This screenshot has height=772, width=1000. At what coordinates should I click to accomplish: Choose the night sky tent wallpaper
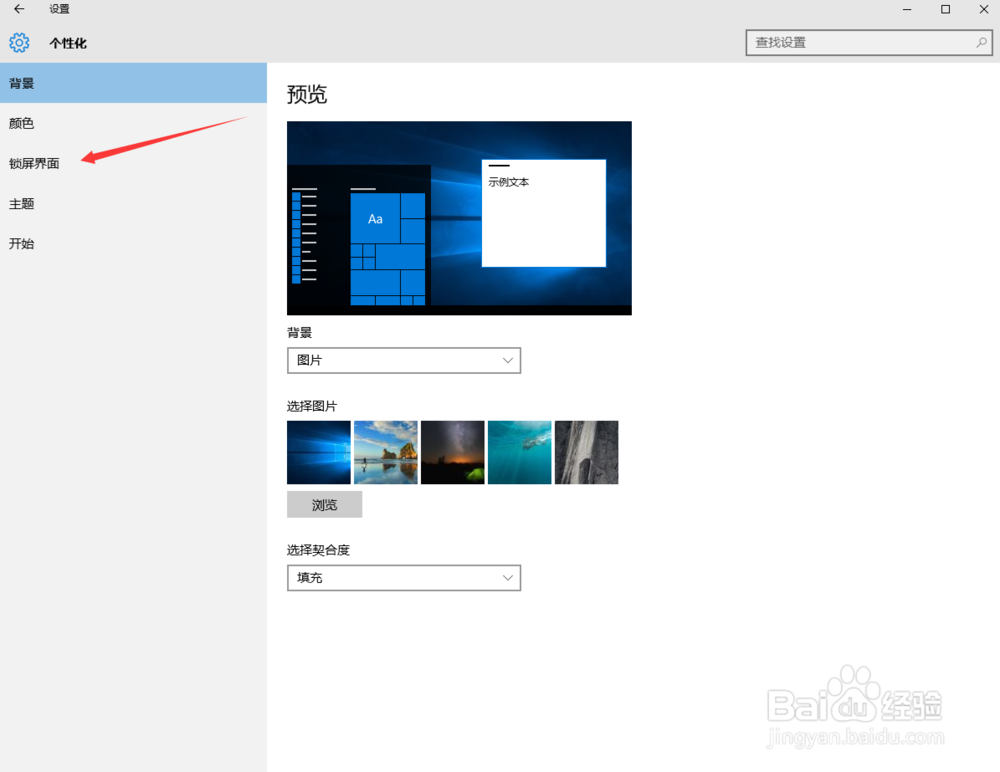click(452, 452)
